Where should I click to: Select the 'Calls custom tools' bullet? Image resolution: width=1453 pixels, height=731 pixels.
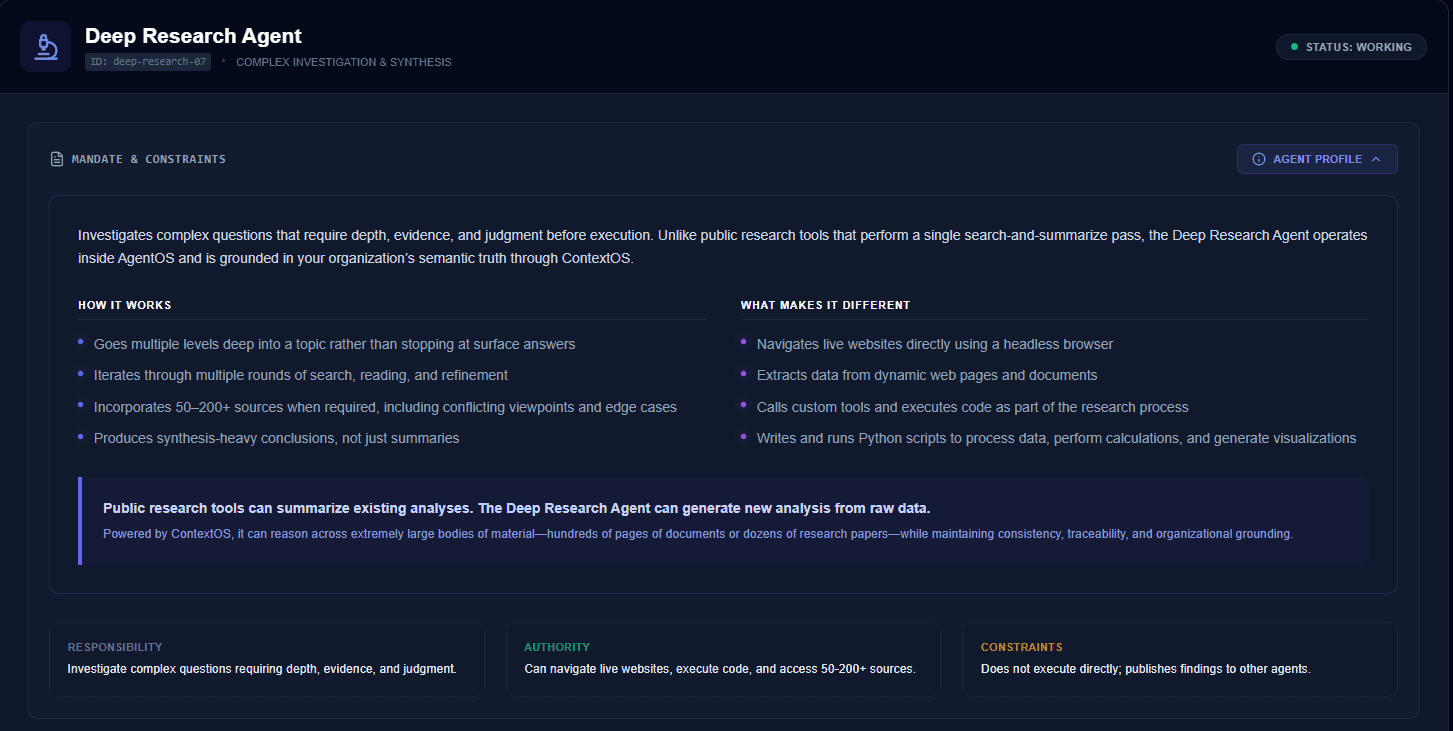point(972,407)
